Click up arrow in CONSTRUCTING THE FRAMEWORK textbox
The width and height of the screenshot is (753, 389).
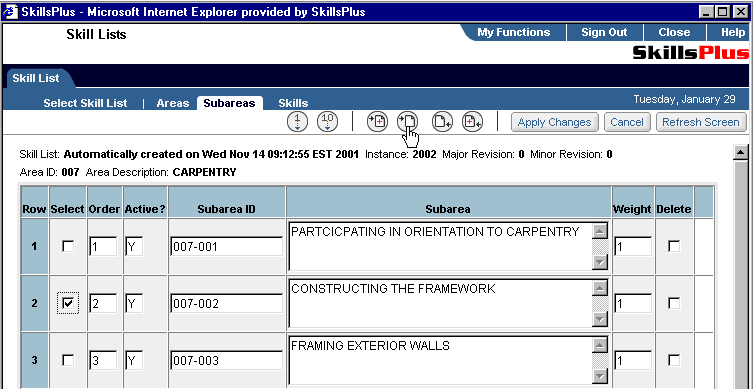[x=600, y=288]
